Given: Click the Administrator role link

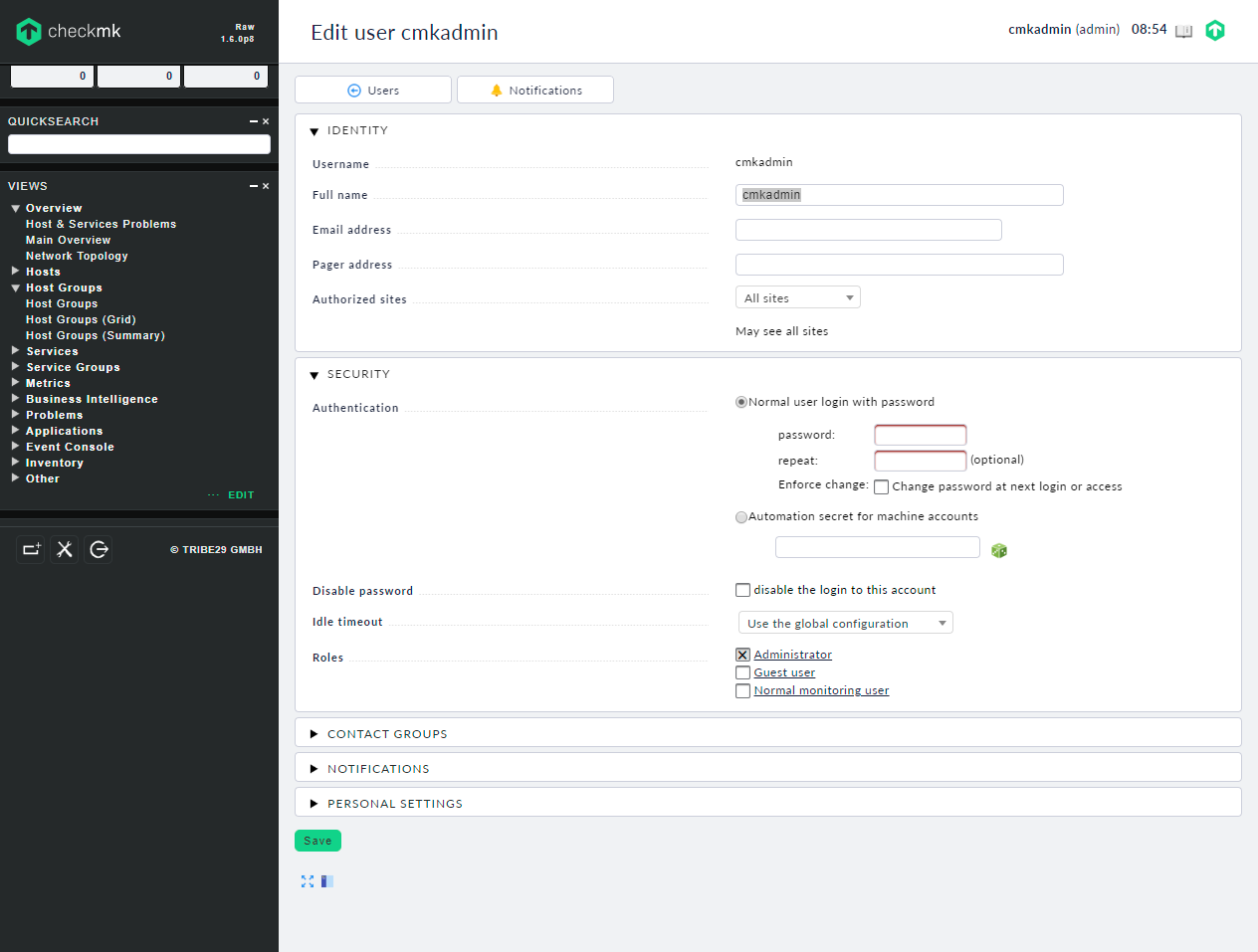Looking at the screenshot, I should tap(793, 655).
